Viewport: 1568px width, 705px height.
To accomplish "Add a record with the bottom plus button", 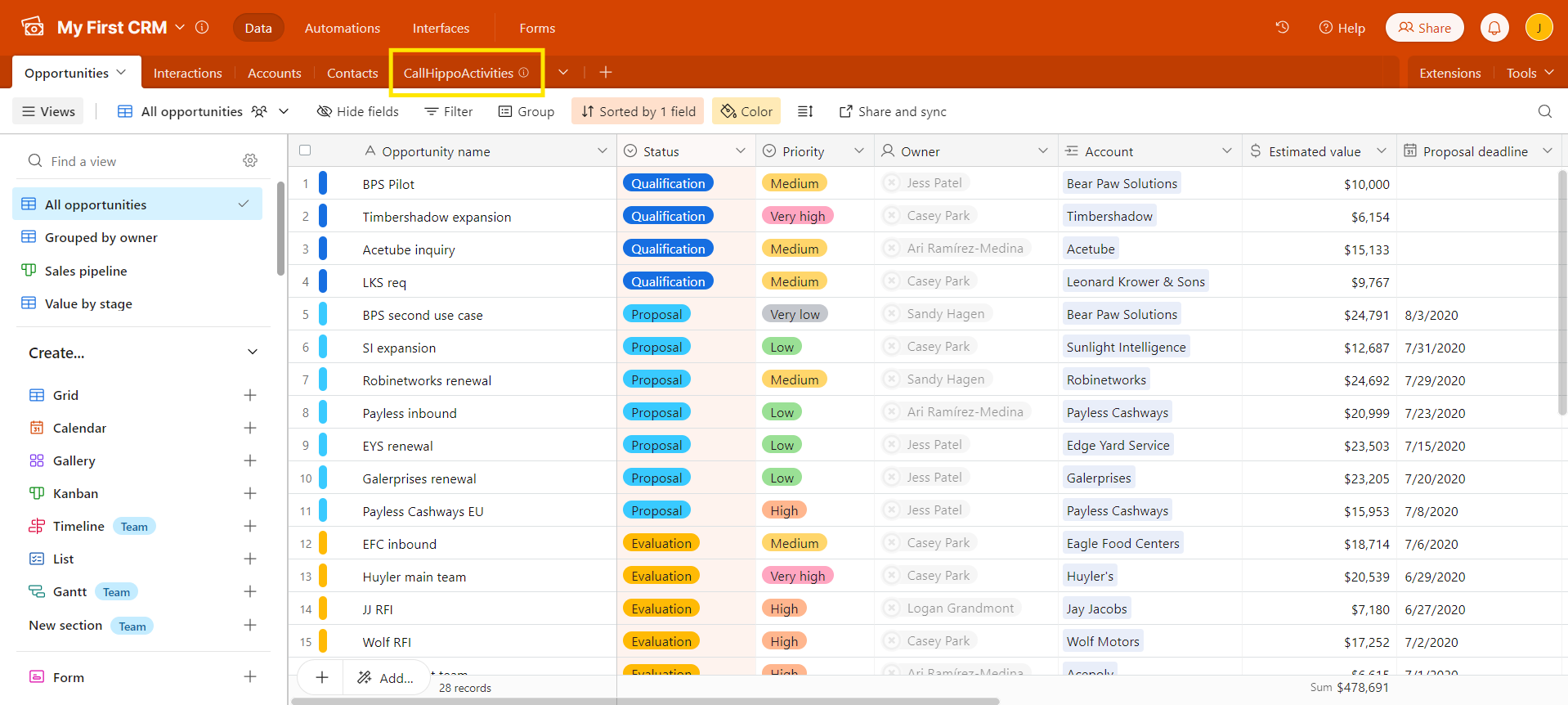I will click(322, 677).
